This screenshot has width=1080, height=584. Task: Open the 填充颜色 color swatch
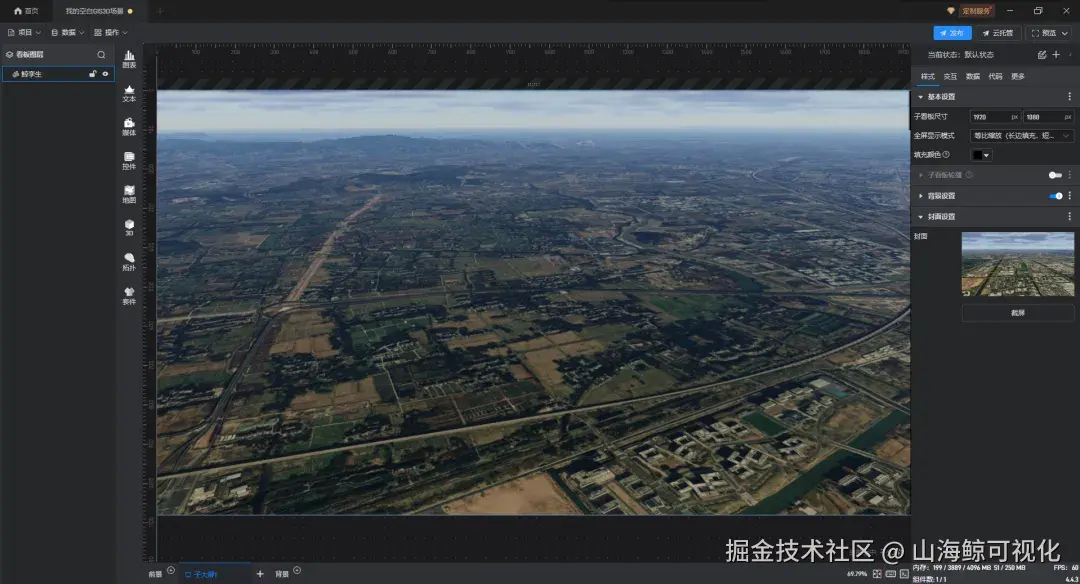coord(981,155)
